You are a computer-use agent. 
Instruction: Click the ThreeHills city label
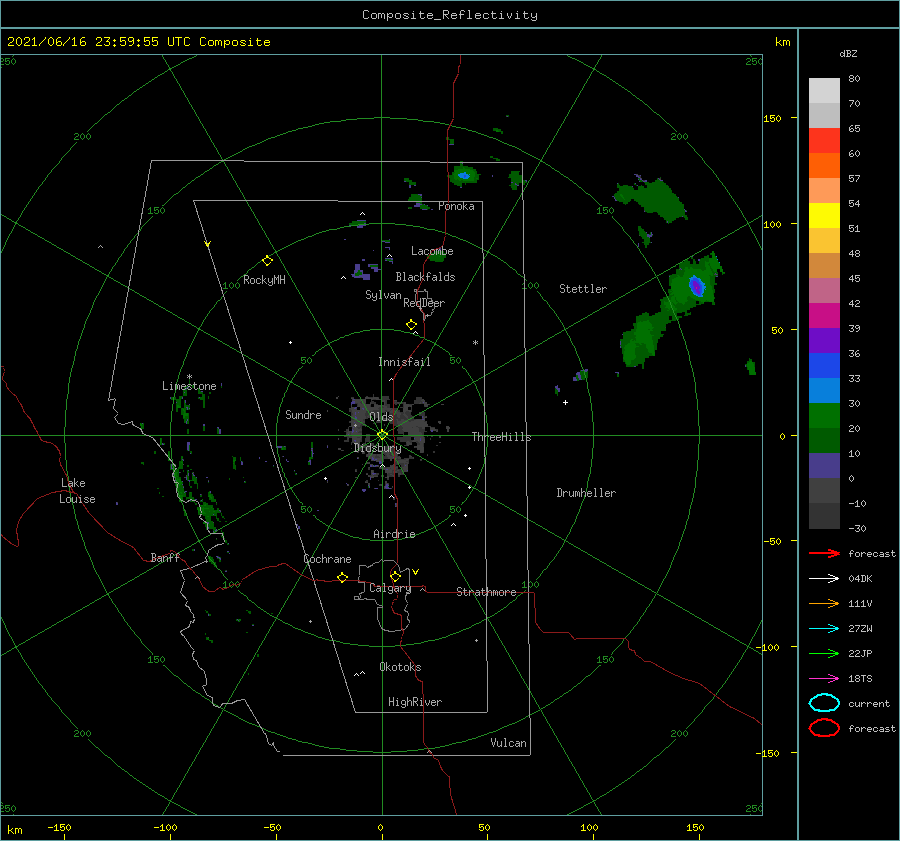point(502,437)
